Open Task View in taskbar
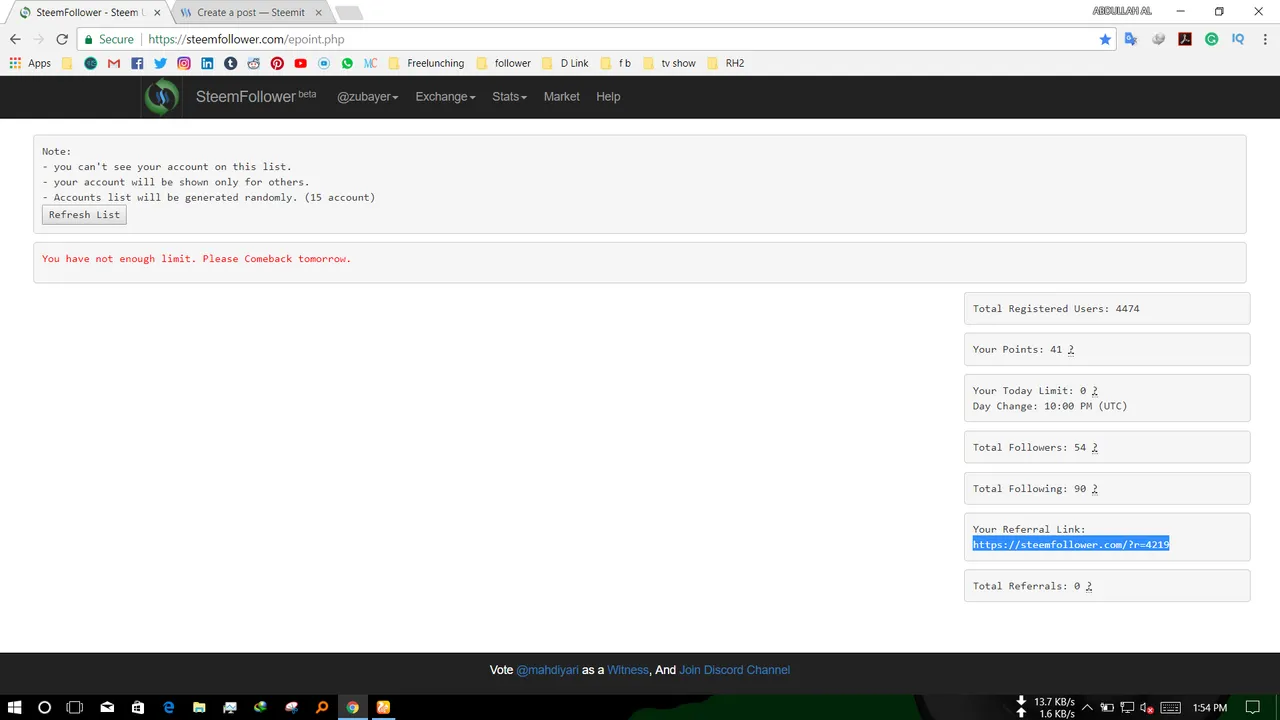 click(x=75, y=707)
